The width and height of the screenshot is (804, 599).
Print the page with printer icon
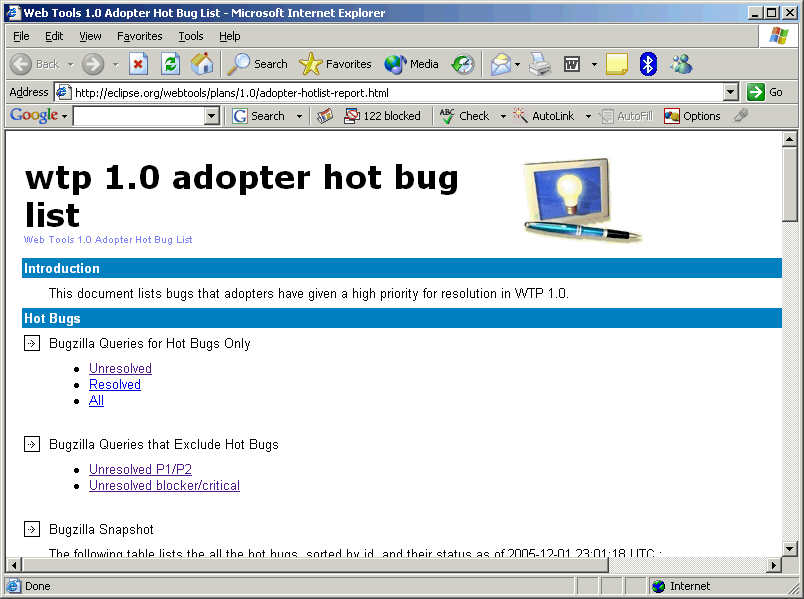(x=540, y=64)
